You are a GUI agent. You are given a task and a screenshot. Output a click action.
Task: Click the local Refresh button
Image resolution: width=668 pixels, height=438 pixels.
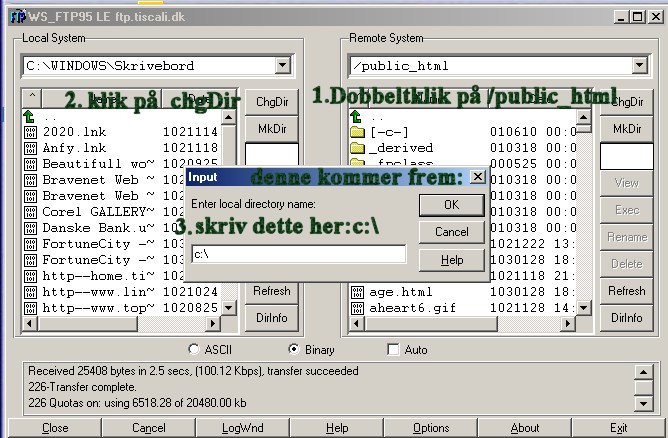click(272, 291)
